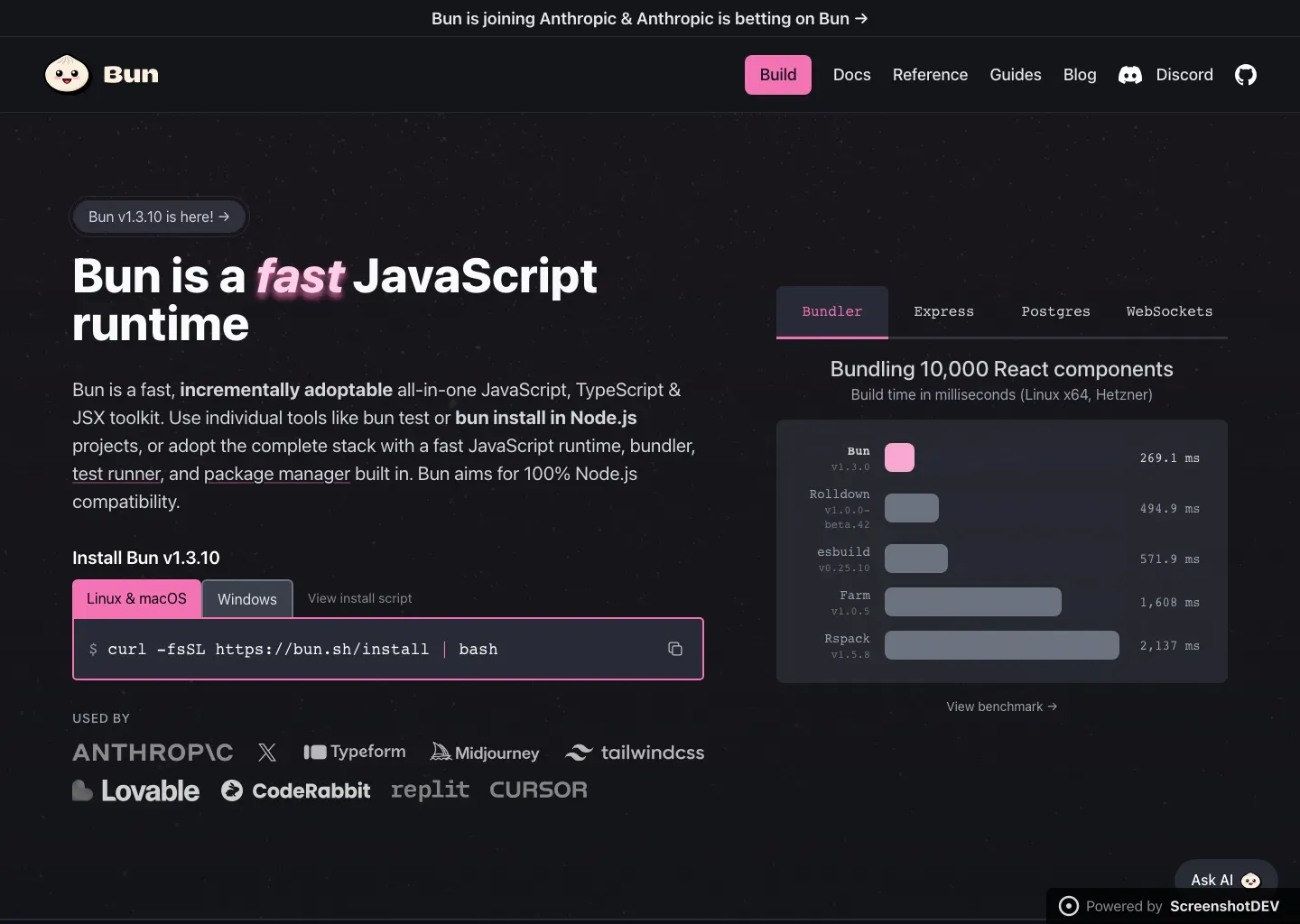Switch to the Express benchmark tab

tap(943, 312)
